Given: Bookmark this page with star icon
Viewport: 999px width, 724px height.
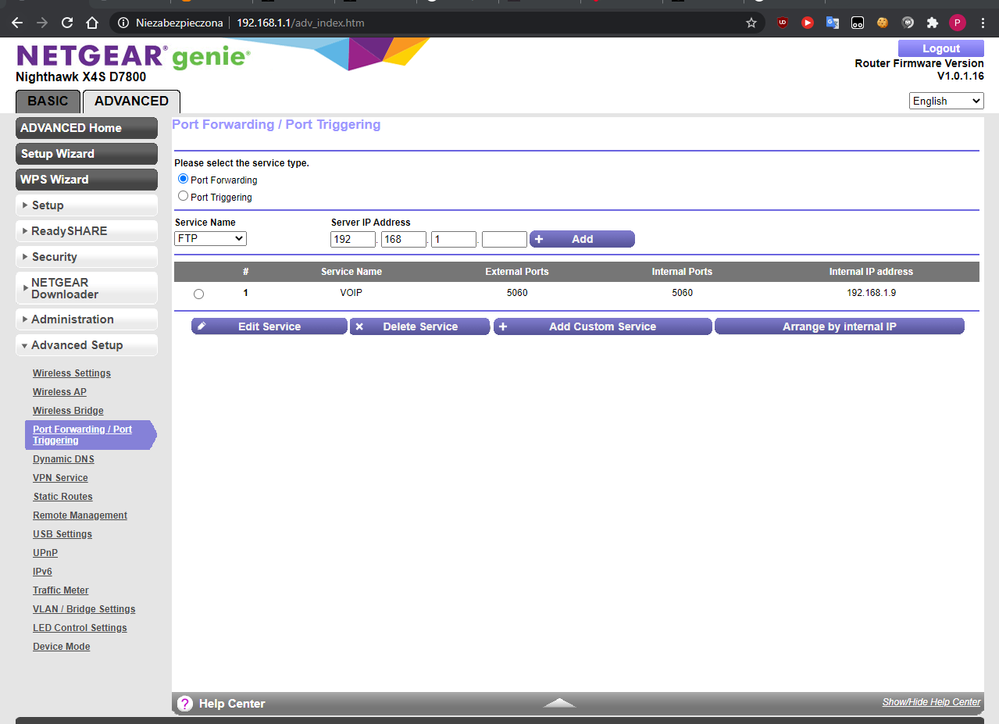Looking at the screenshot, I should pos(751,22).
